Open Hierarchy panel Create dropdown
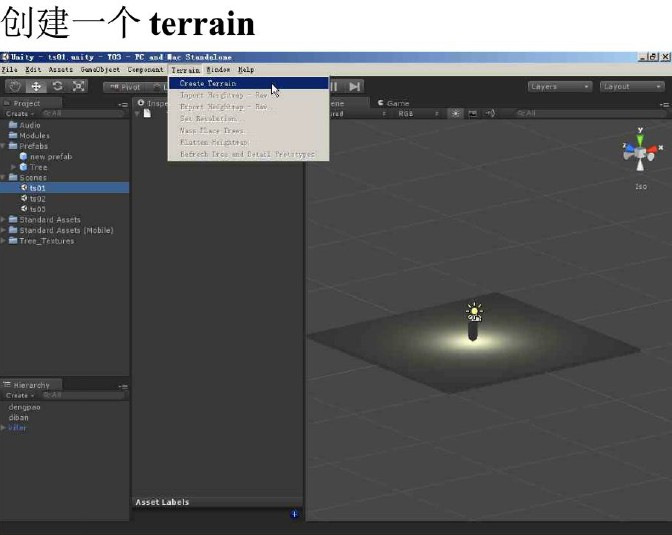This screenshot has width=672, height=535. [19, 395]
